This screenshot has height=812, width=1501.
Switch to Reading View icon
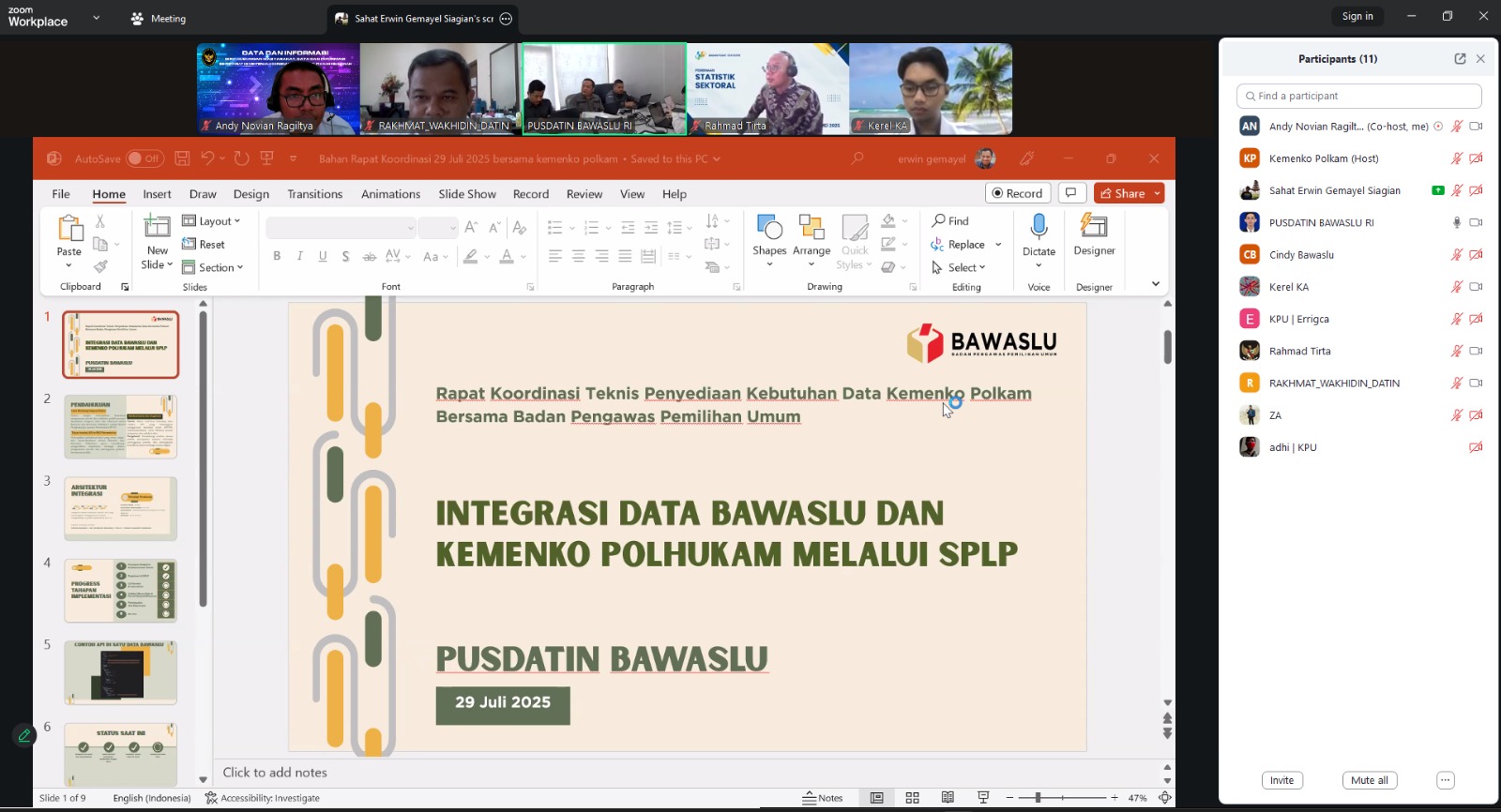pos(948,798)
